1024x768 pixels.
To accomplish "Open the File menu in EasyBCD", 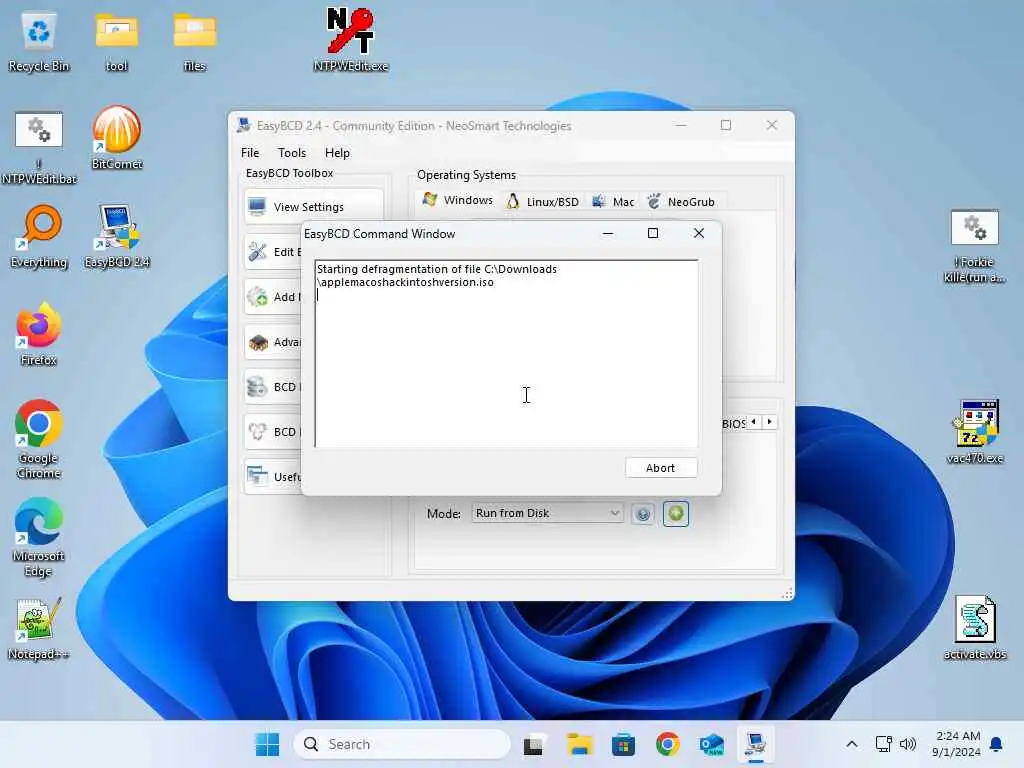I will (249, 153).
